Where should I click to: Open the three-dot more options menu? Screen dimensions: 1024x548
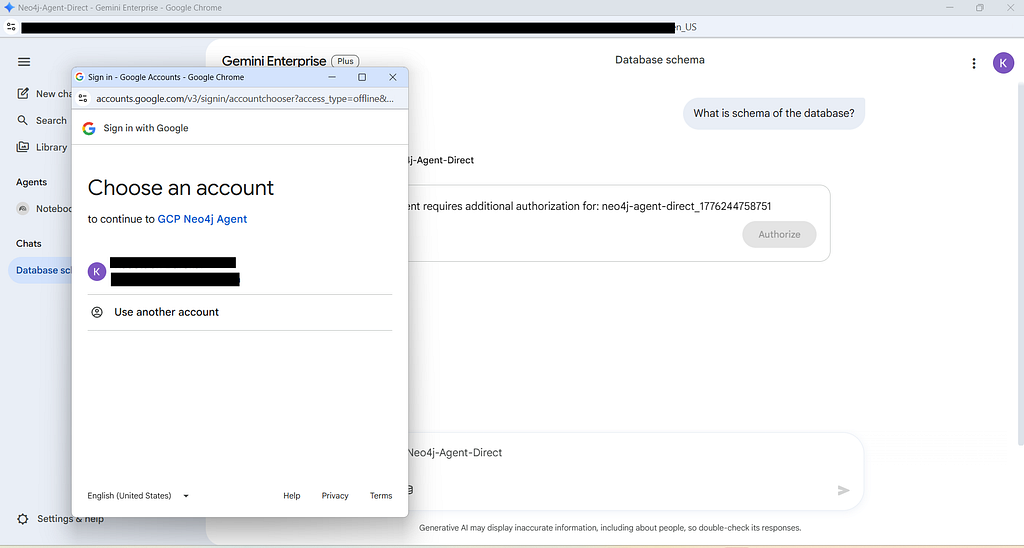(973, 64)
